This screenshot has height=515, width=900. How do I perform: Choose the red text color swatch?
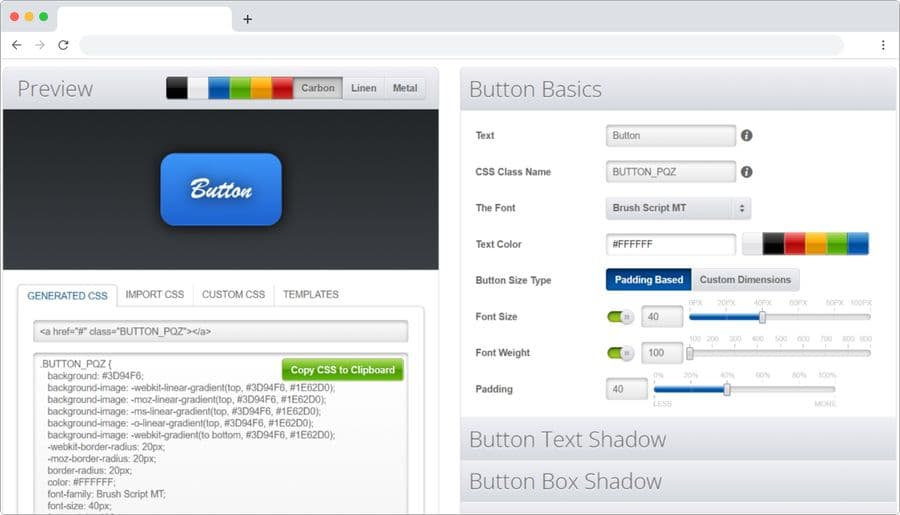[x=794, y=244]
